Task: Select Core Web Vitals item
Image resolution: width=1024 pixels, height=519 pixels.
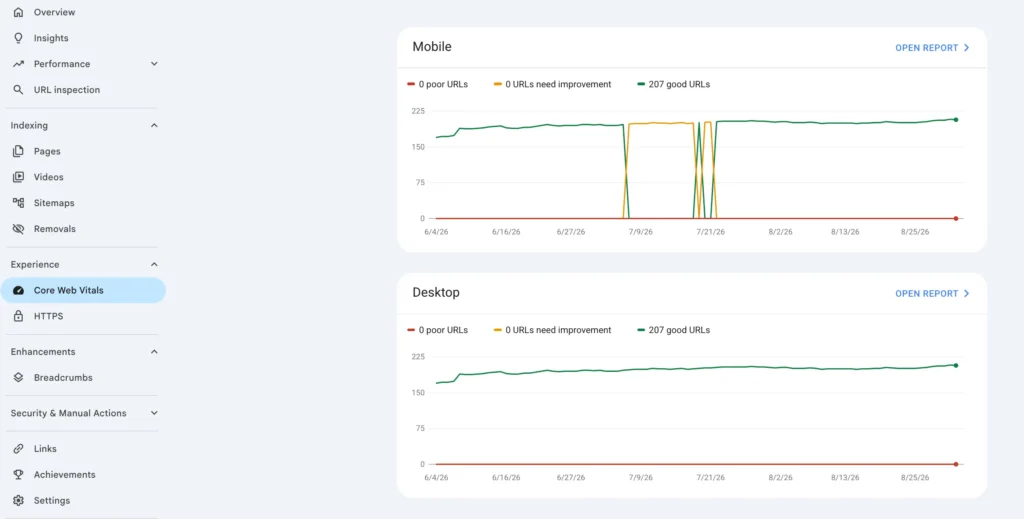Action: point(83,291)
